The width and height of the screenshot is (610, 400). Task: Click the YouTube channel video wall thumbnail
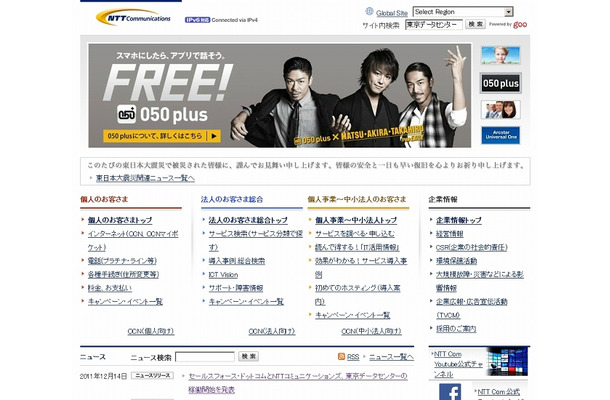[507, 361]
